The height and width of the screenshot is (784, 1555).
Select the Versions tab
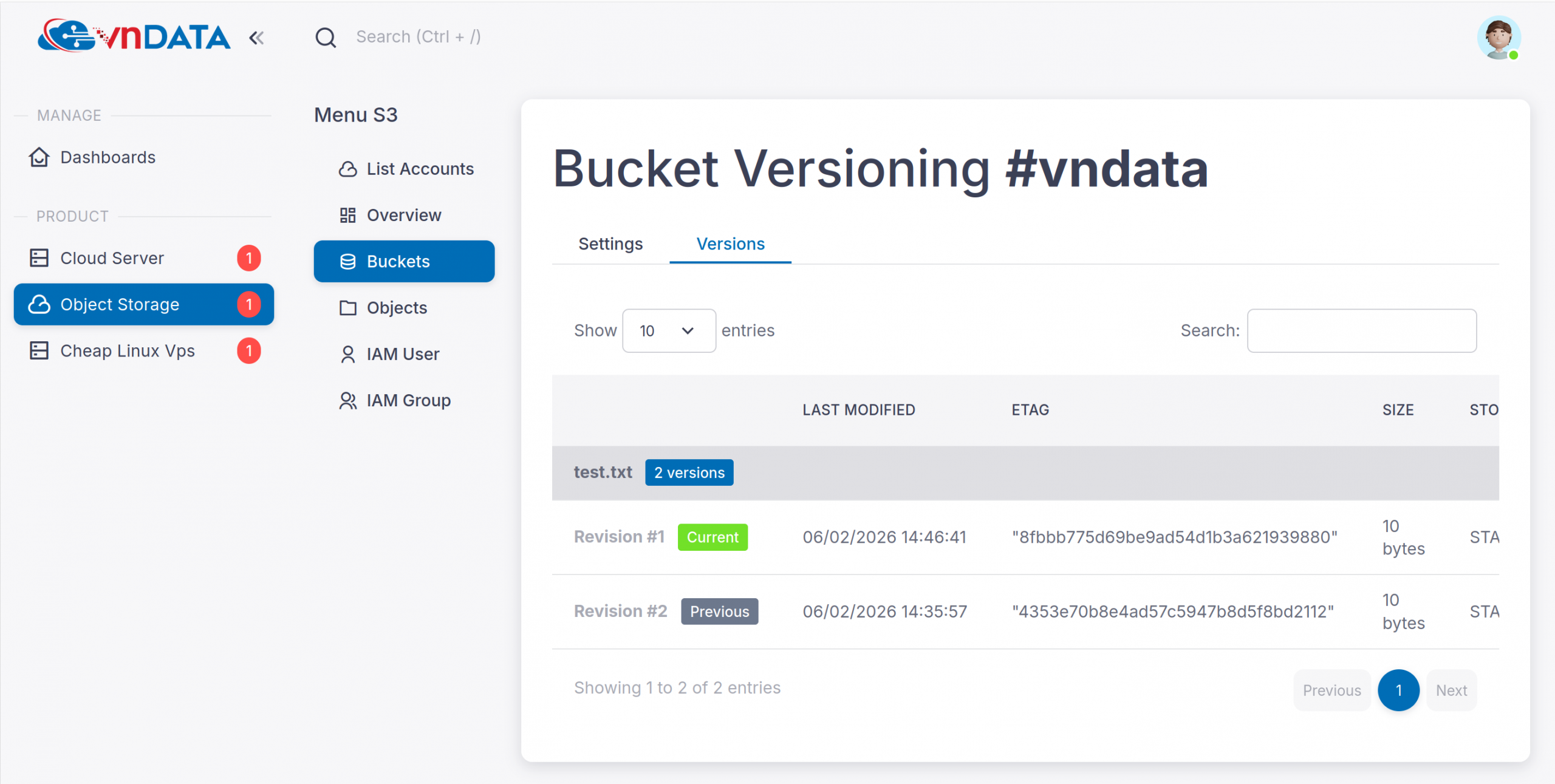(730, 244)
